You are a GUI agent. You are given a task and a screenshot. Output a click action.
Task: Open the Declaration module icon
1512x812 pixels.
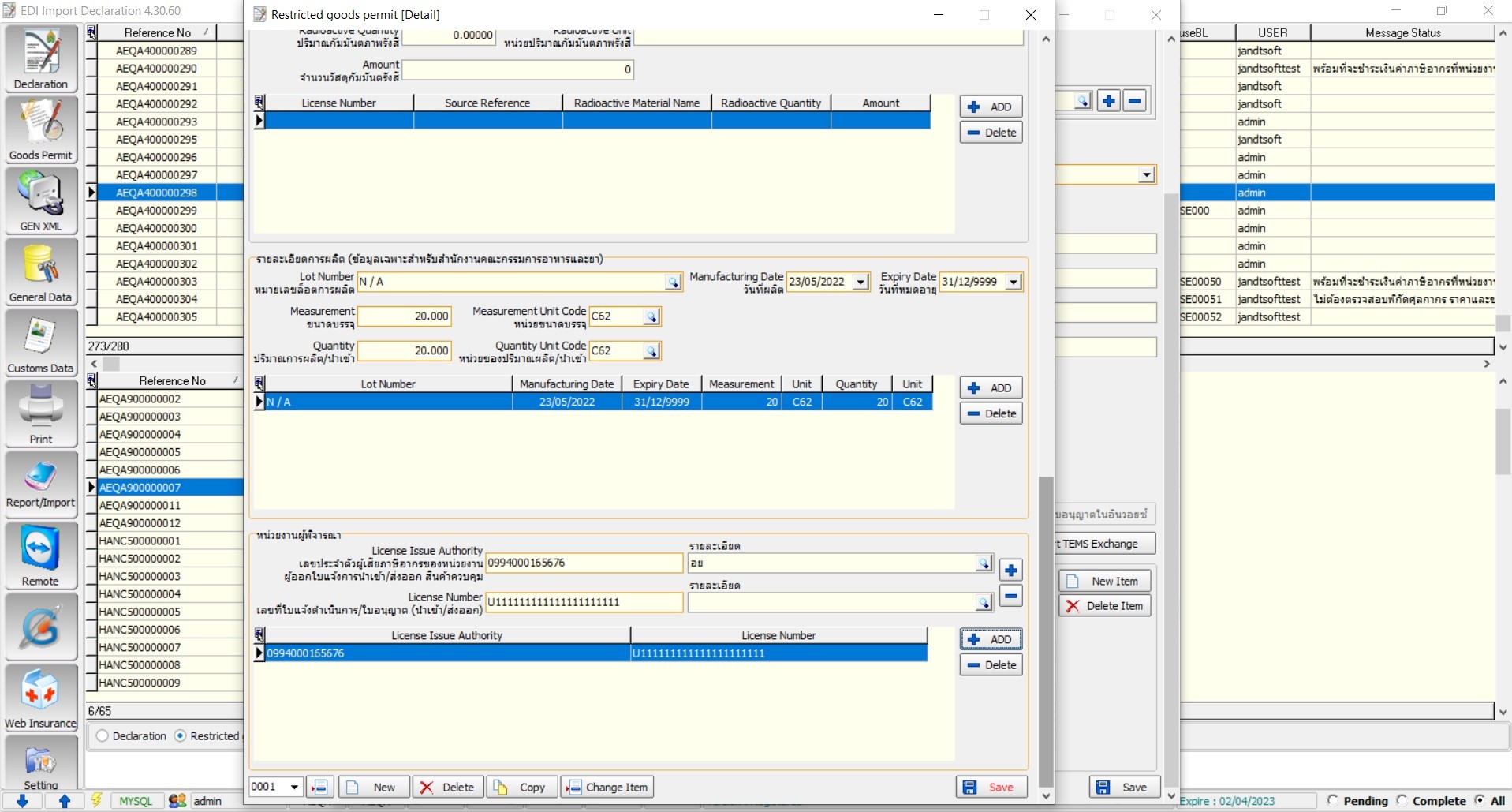41,59
